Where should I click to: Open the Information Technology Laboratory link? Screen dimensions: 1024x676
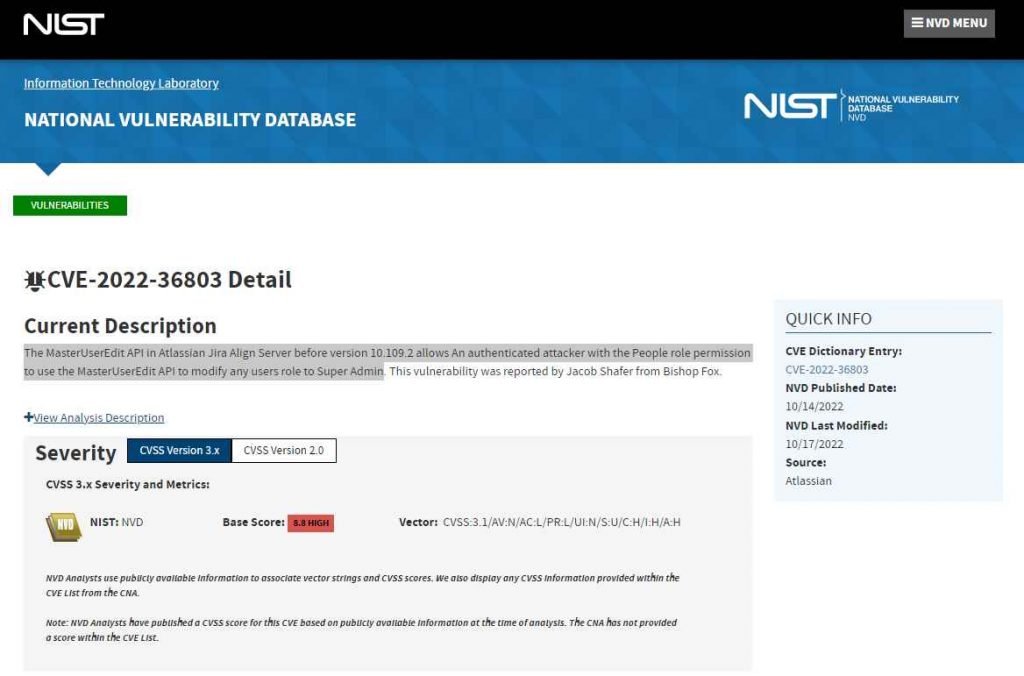pos(121,83)
